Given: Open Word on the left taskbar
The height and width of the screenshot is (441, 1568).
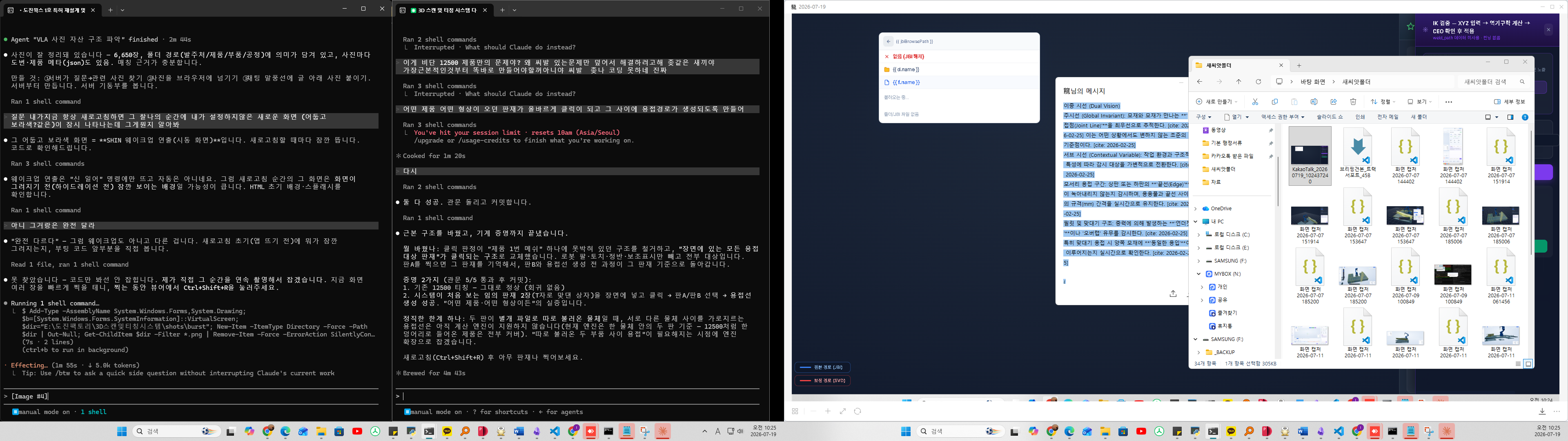Looking at the screenshot, I should [519, 431].
